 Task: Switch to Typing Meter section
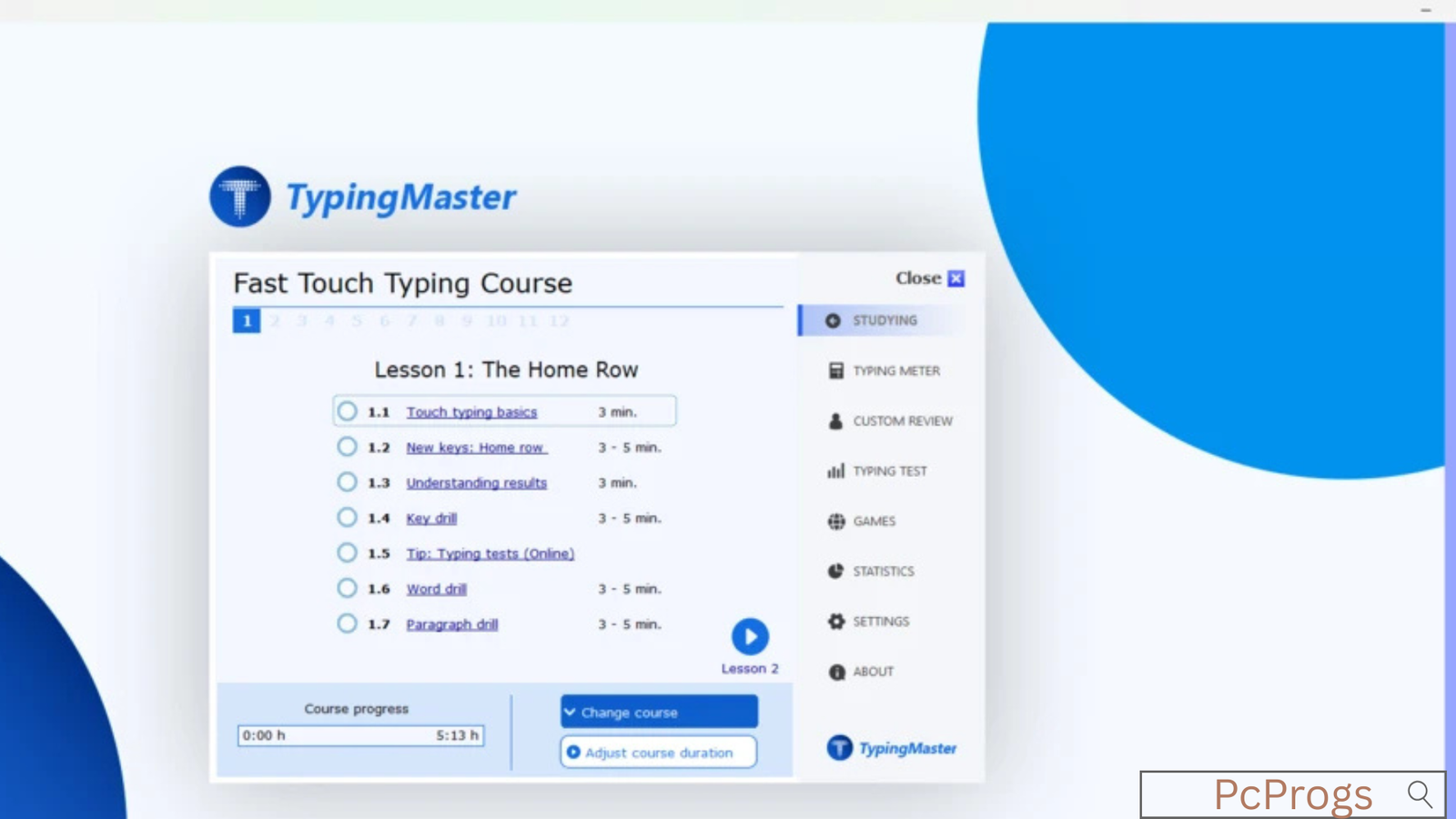pyautogui.click(x=896, y=370)
